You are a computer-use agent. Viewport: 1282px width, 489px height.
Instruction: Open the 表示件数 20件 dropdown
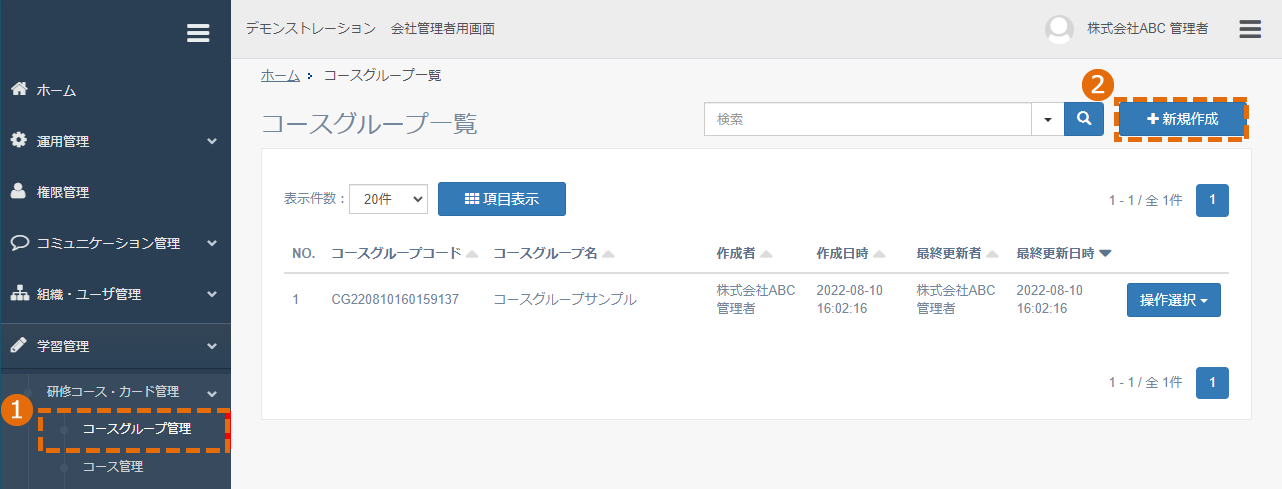tap(388, 199)
